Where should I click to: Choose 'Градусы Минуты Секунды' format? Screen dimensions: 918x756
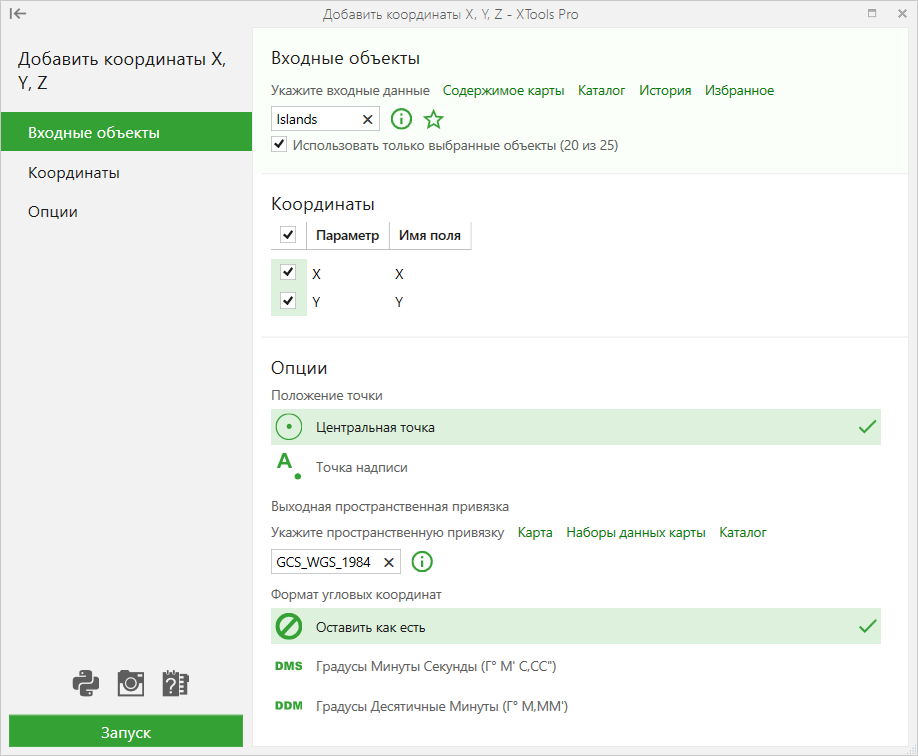(x=576, y=666)
